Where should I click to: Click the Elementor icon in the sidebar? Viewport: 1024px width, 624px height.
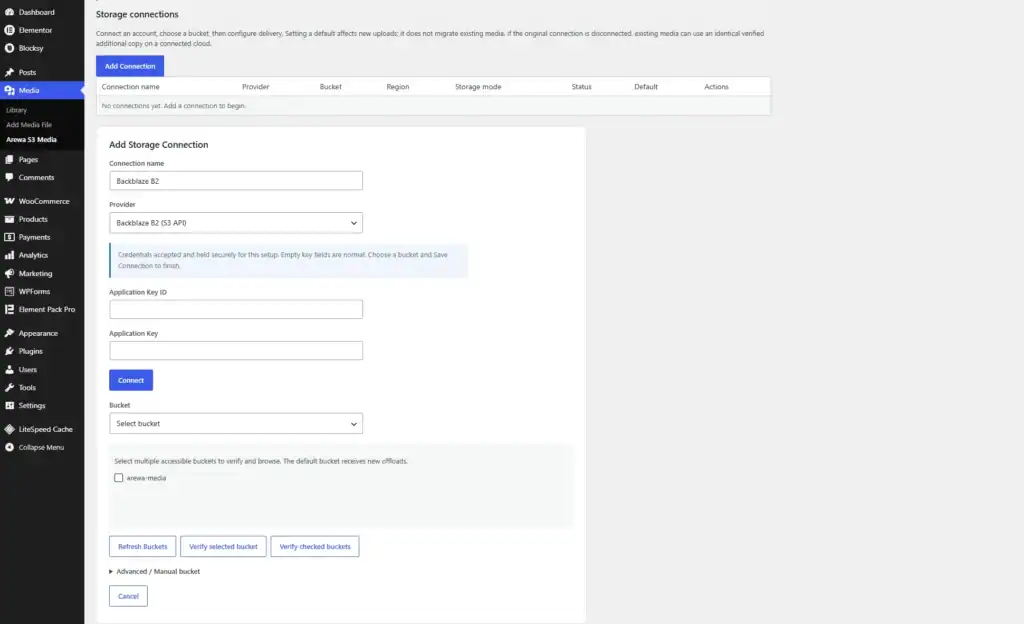[x=9, y=30]
